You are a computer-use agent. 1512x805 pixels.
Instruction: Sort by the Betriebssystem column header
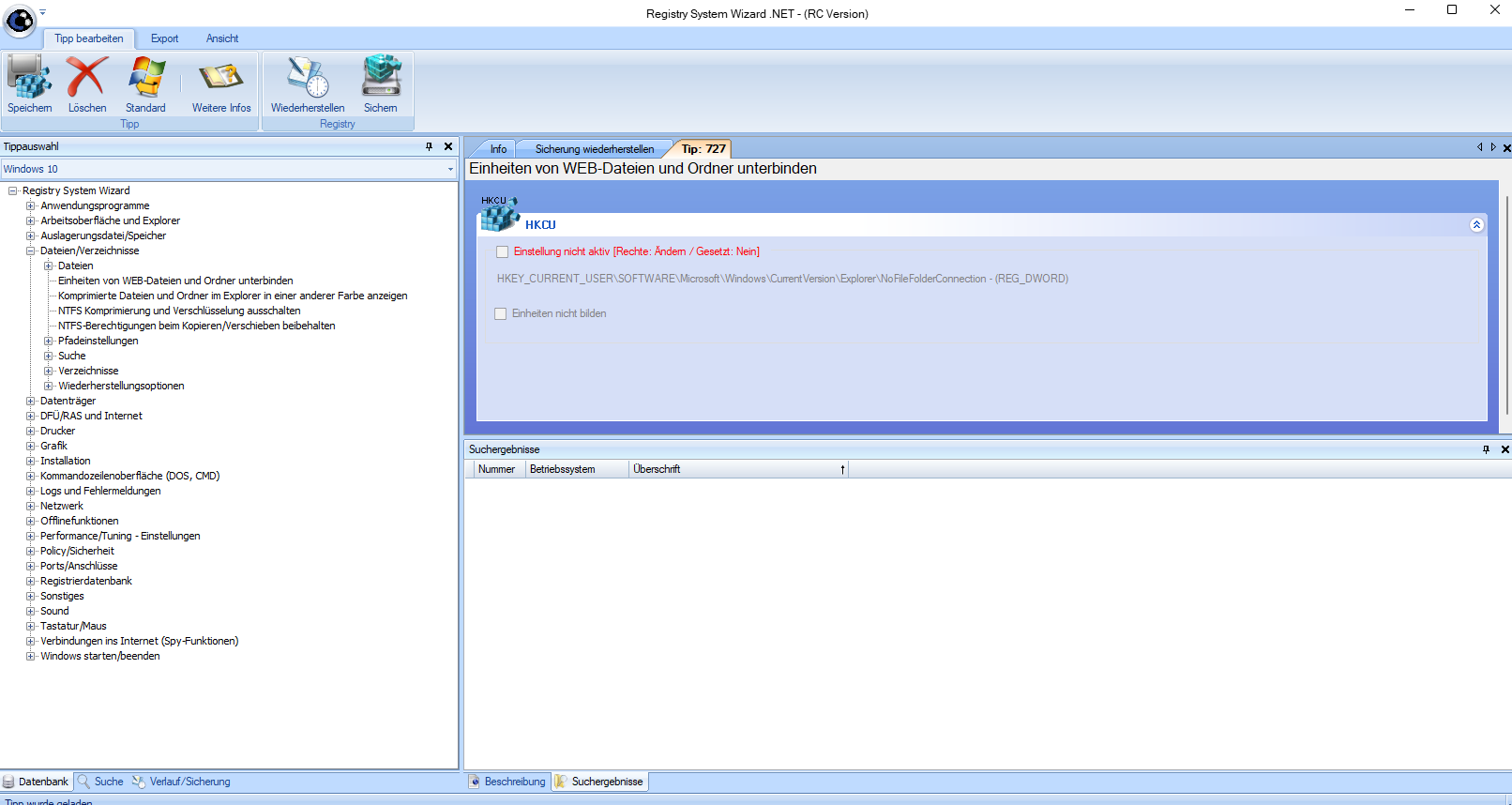tap(577, 469)
